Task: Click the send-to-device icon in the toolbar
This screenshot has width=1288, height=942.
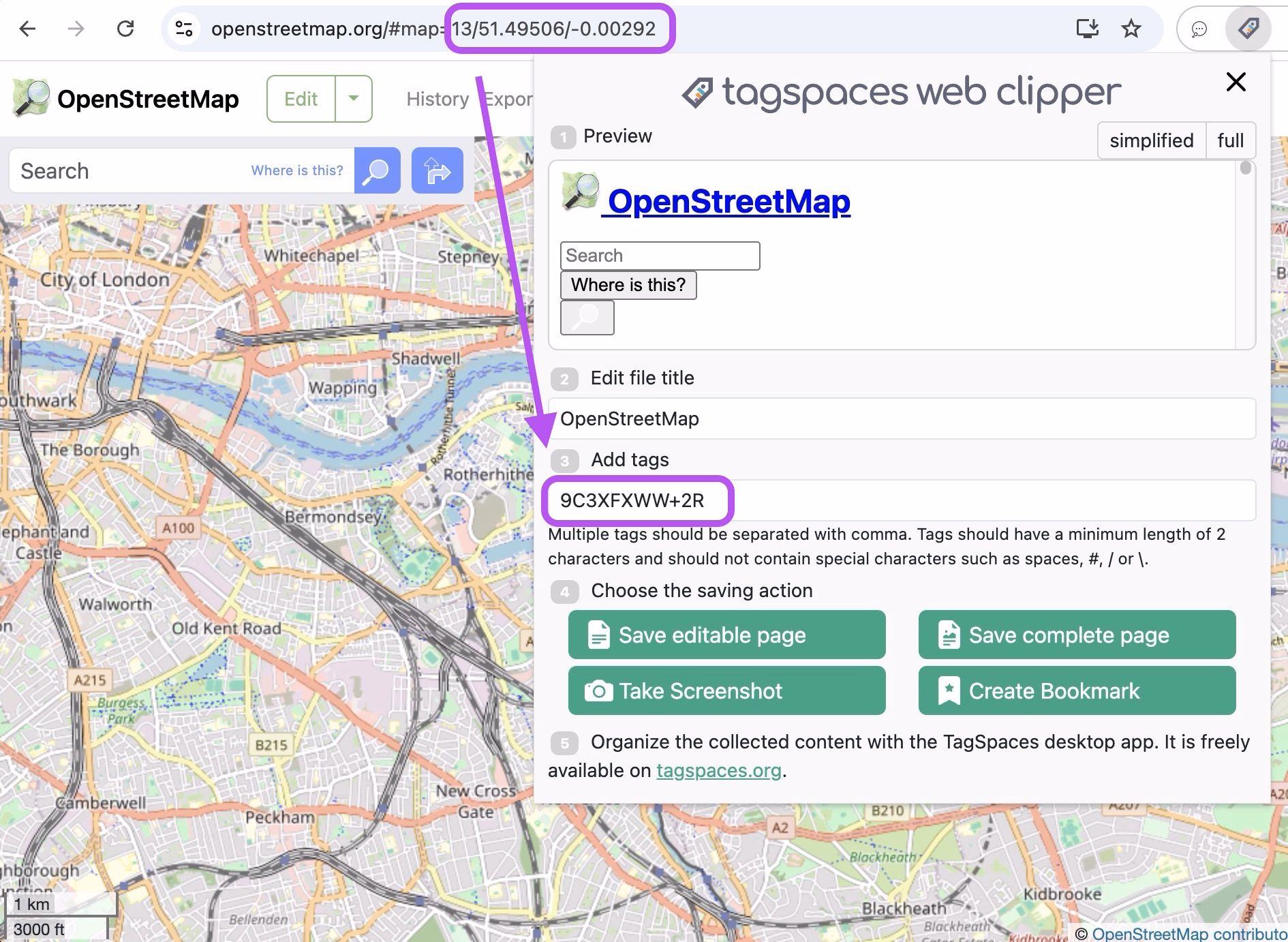Action: click(x=1088, y=29)
